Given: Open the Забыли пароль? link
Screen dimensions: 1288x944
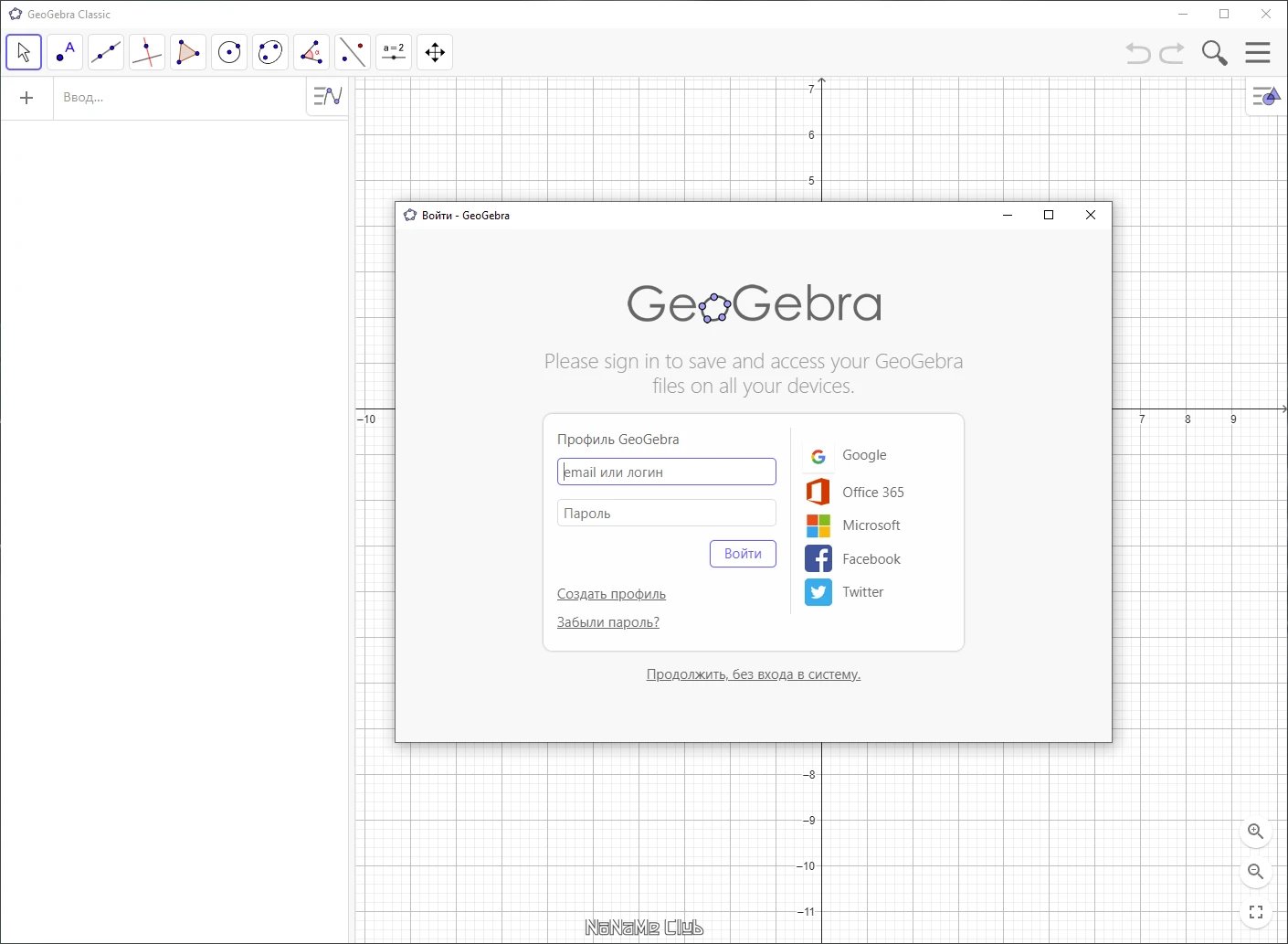Looking at the screenshot, I should point(608,622).
